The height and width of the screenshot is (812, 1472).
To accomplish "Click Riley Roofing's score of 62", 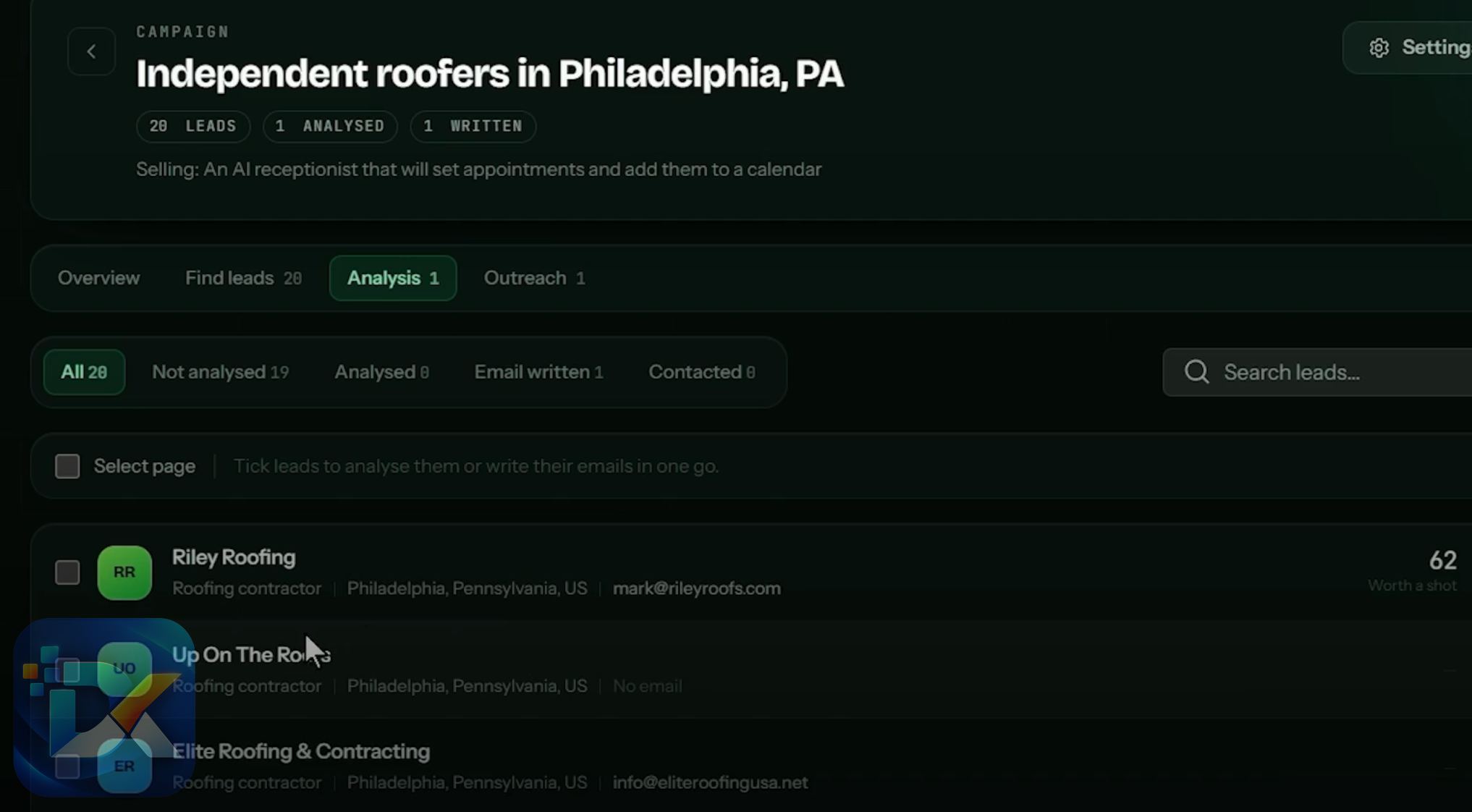I will tap(1442, 560).
